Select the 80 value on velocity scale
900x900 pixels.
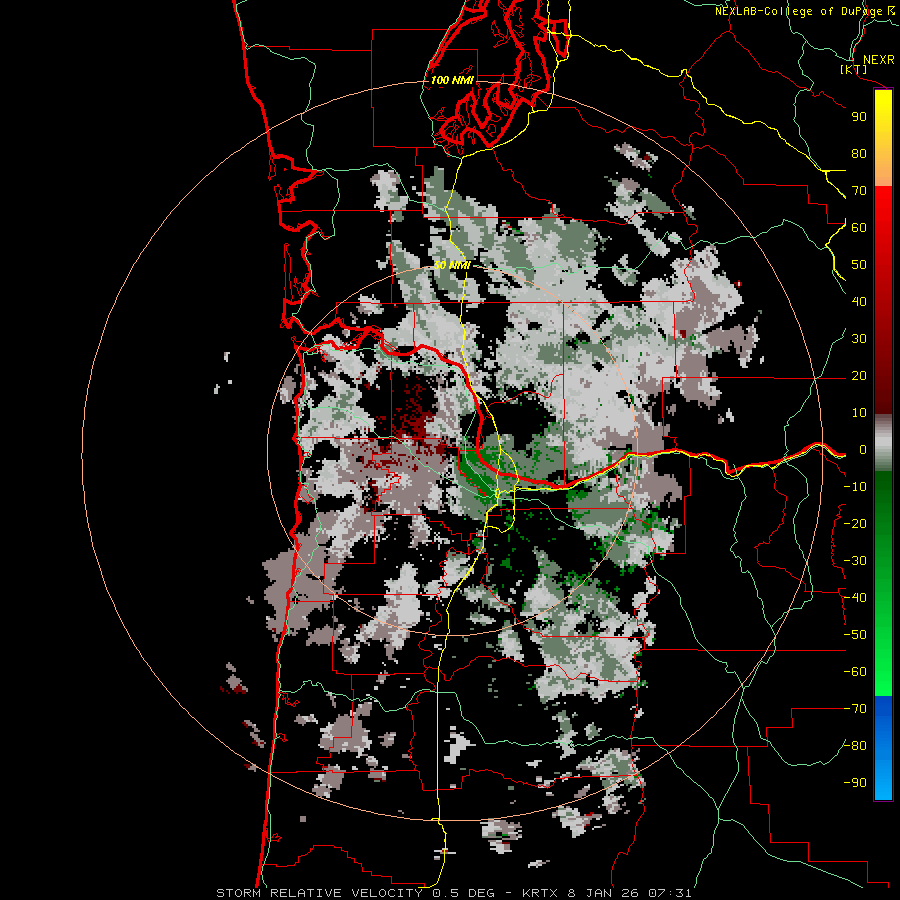pos(859,154)
